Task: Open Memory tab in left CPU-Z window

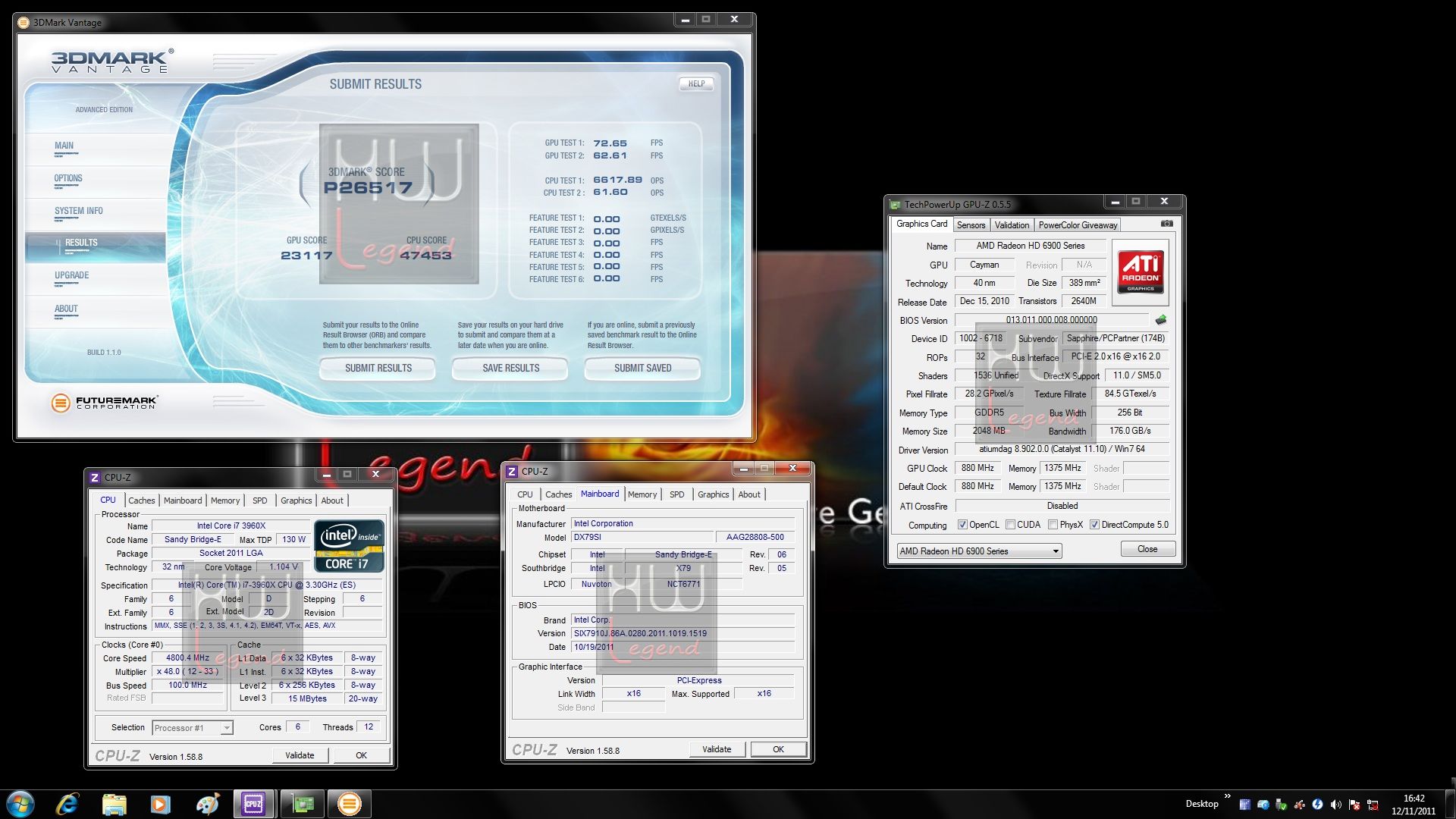Action: pos(224,500)
